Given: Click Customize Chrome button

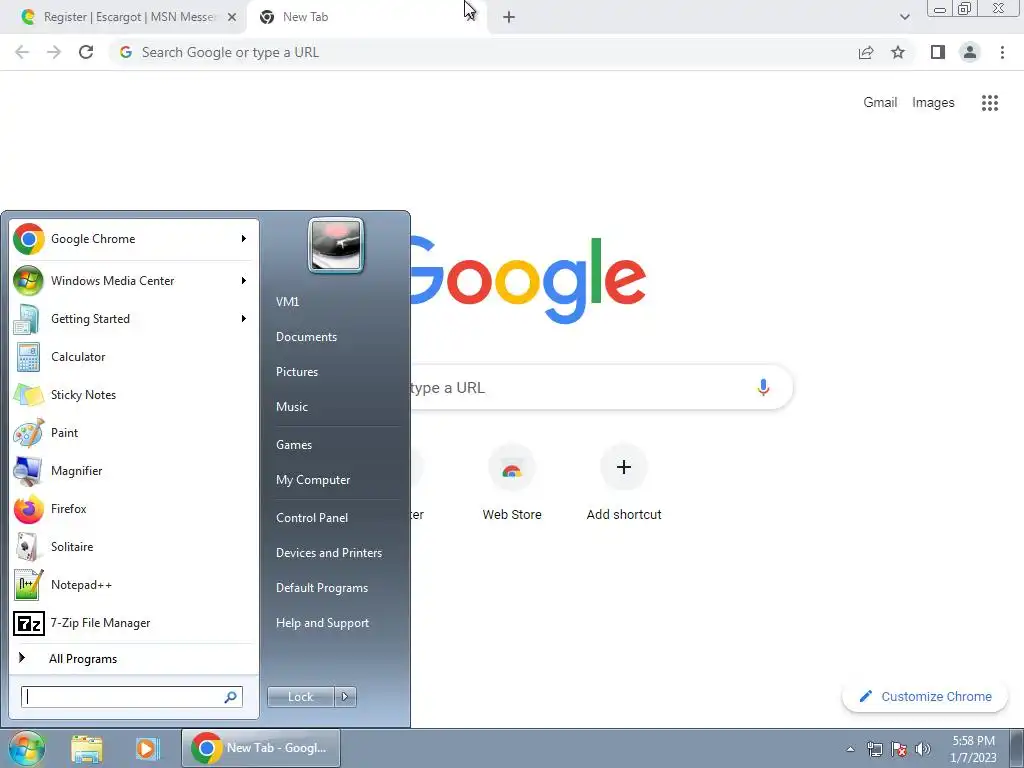Looking at the screenshot, I should [925, 697].
